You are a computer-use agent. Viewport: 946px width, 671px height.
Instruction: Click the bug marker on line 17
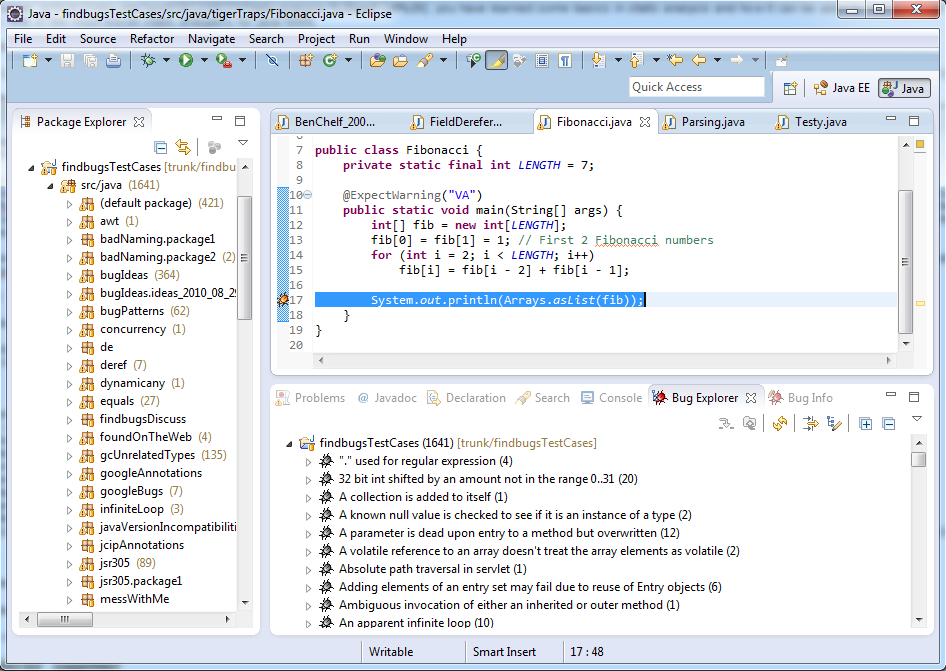pos(282,300)
